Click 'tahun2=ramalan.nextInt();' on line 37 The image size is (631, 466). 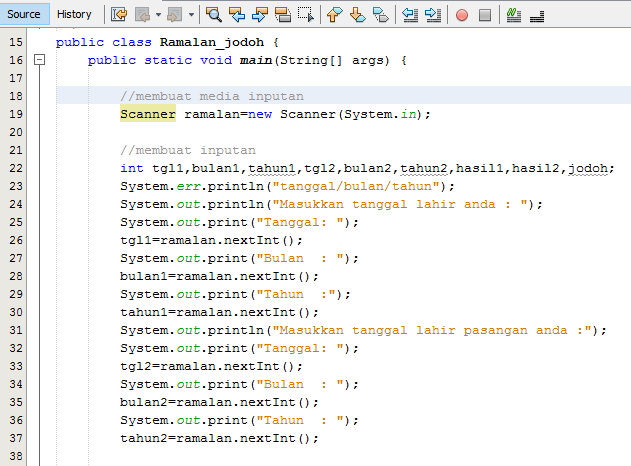coord(219,438)
